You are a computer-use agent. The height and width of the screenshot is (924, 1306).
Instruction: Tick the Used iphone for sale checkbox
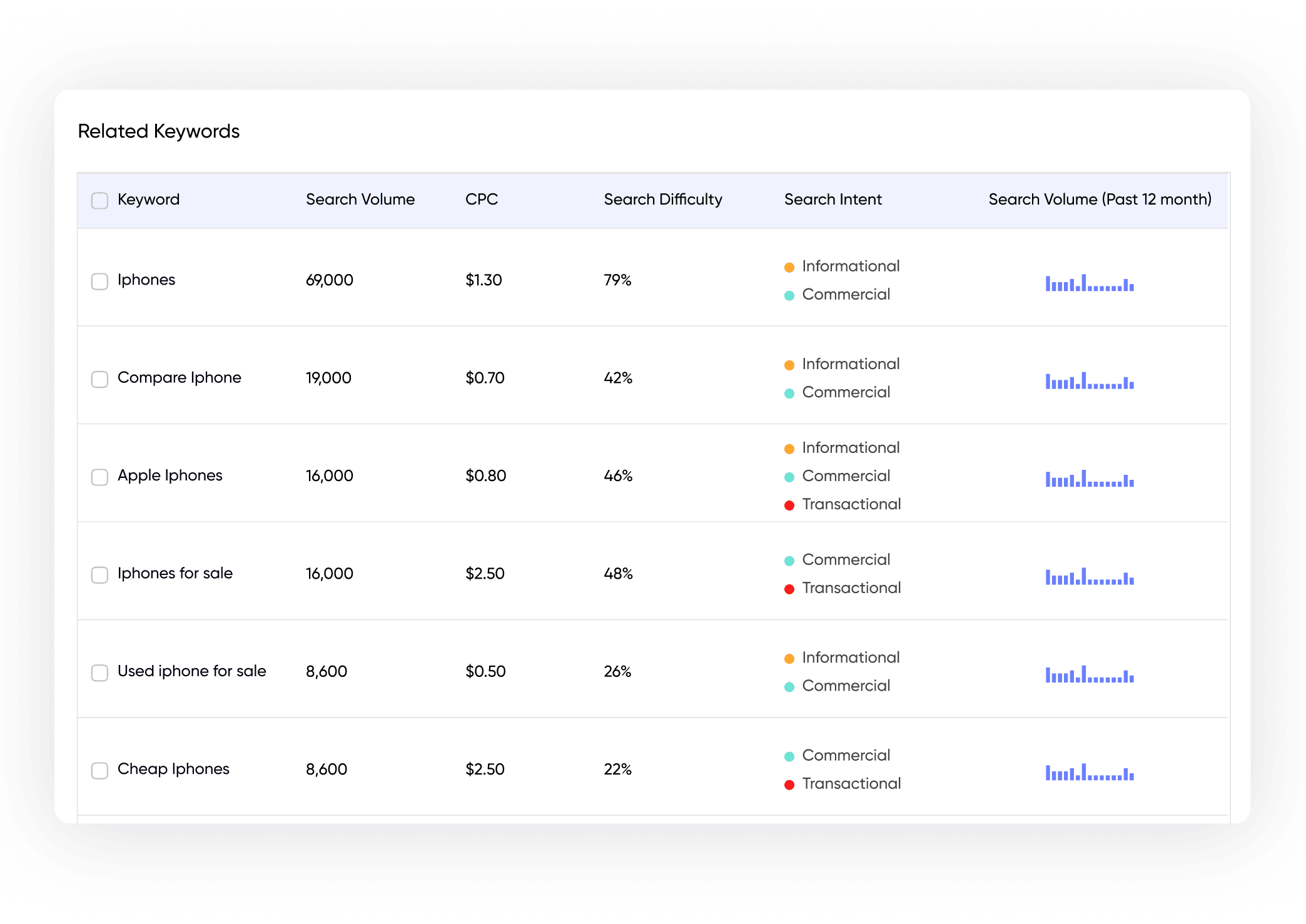(x=99, y=673)
